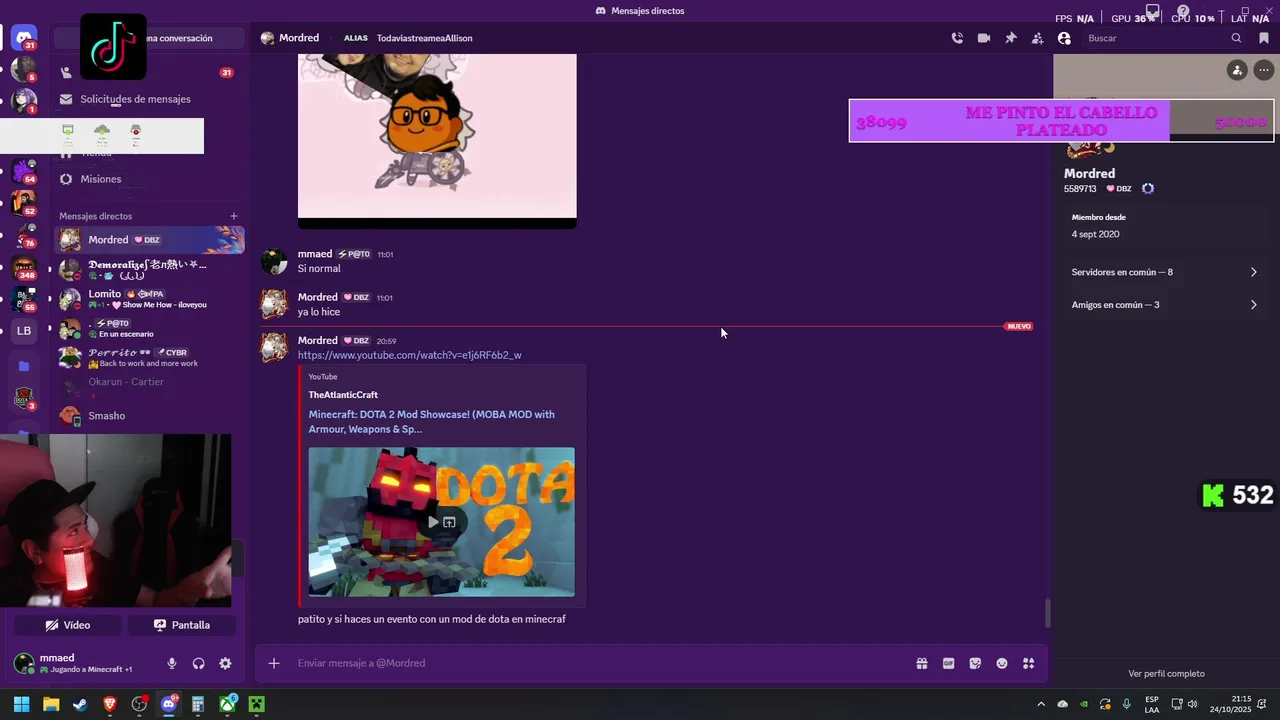Screen dimensions: 1280x720
Task: Open Steam from the taskbar
Action: (x=80, y=705)
